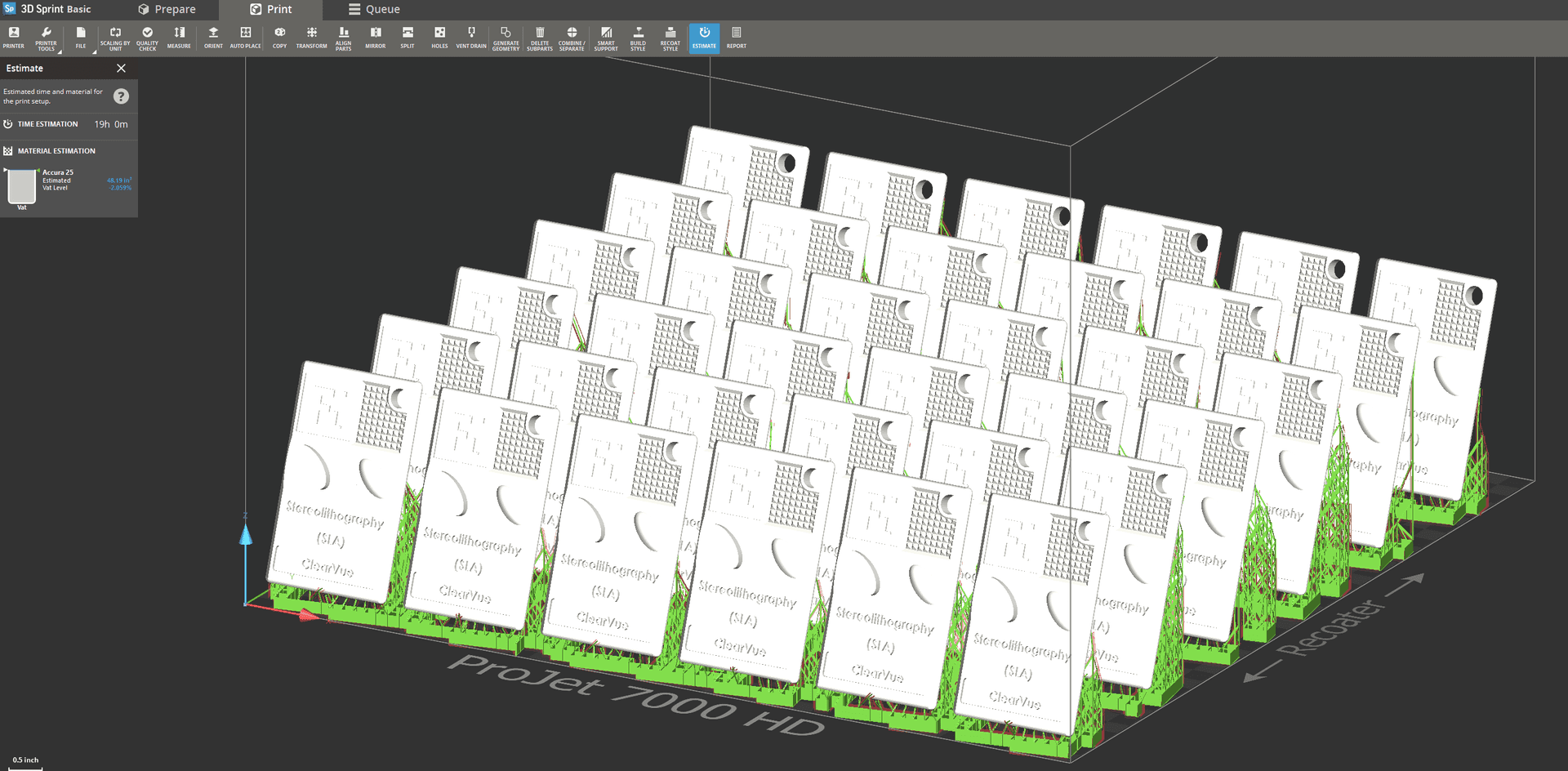Click the red X axis arrow
Screen dimensions: 1568x771
click(310, 615)
